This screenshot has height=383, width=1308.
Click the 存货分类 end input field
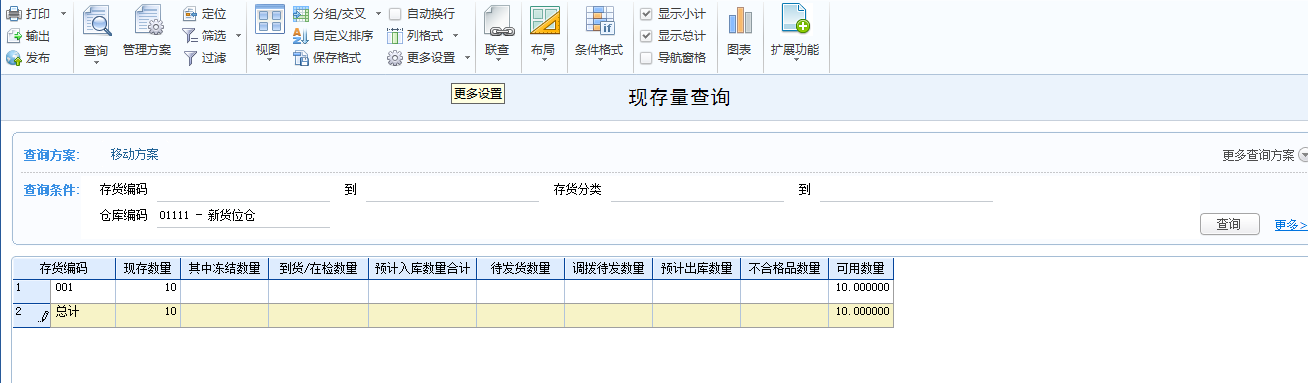906,189
